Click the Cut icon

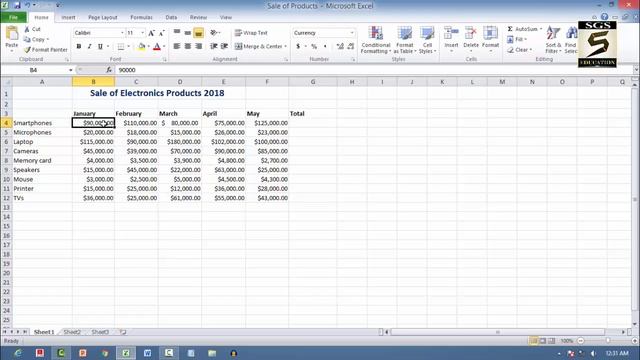click(x=27, y=29)
